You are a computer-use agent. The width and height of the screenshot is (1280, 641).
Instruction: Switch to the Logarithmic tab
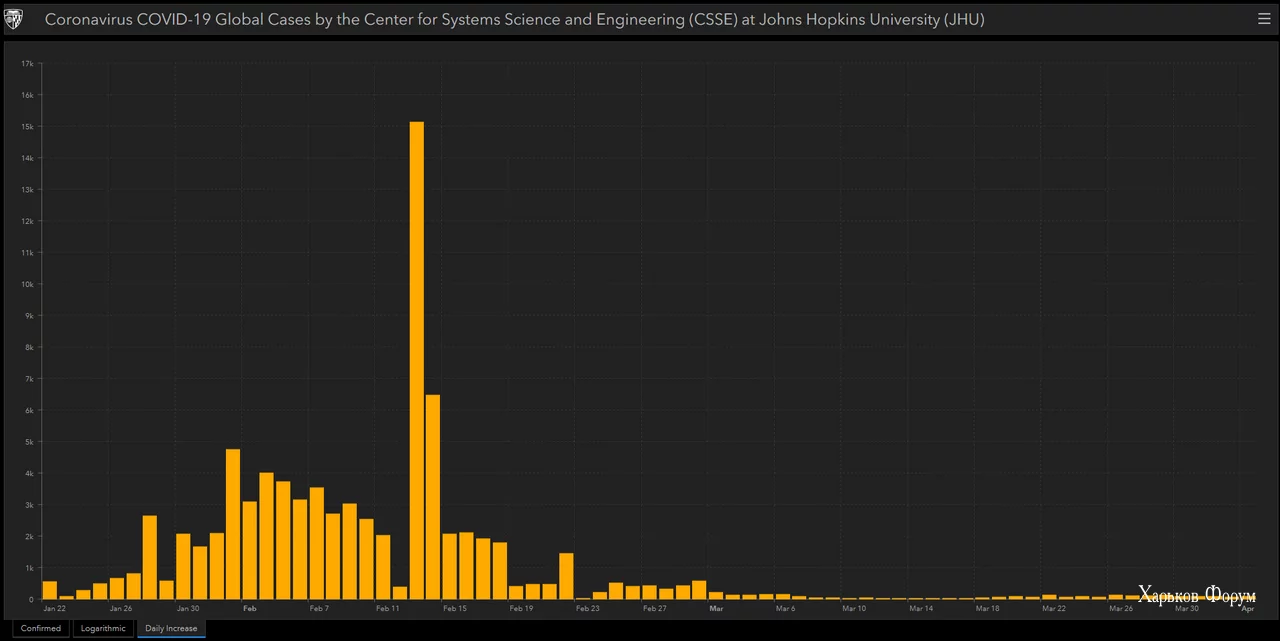[x=103, y=628]
